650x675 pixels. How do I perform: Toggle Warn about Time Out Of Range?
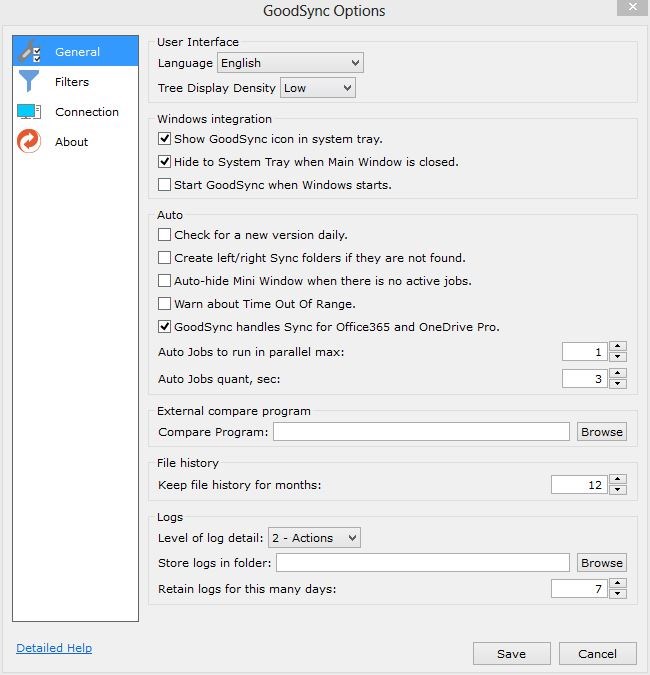click(164, 303)
